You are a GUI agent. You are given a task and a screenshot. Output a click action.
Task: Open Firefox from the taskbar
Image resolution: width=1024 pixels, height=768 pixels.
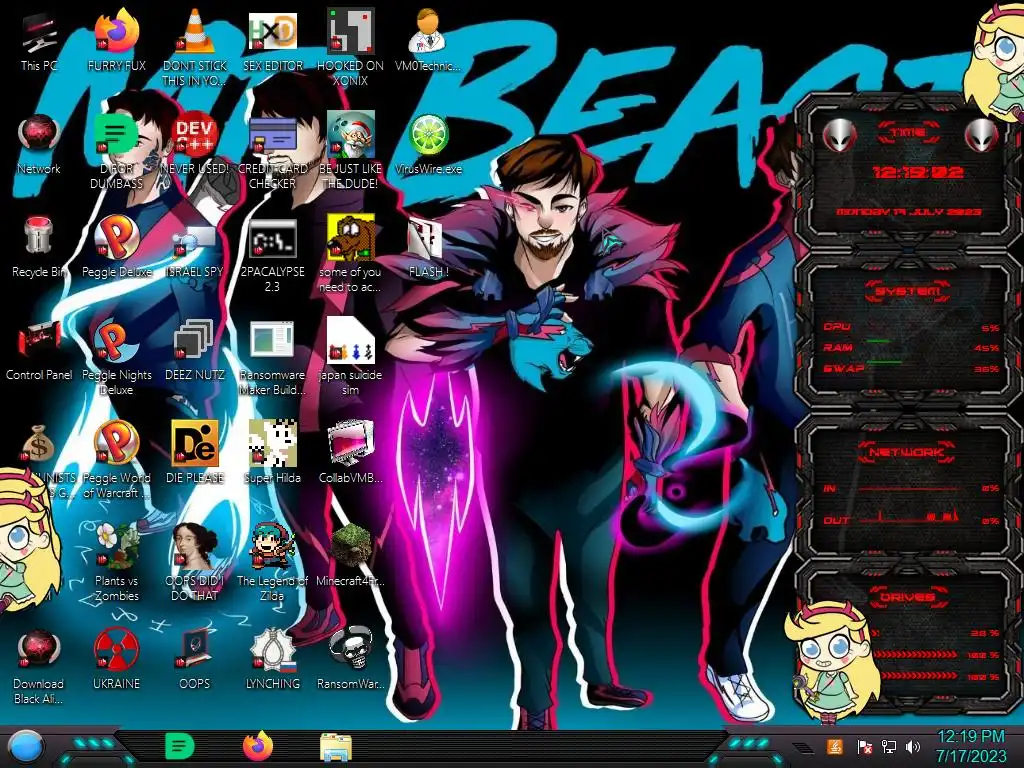[258, 746]
